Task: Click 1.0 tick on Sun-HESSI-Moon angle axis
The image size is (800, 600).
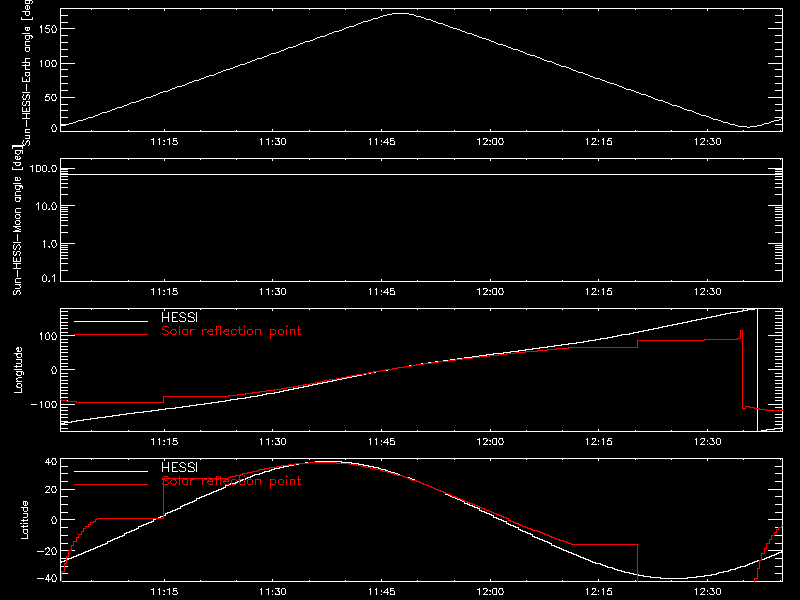Action: [x=49, y=244]
